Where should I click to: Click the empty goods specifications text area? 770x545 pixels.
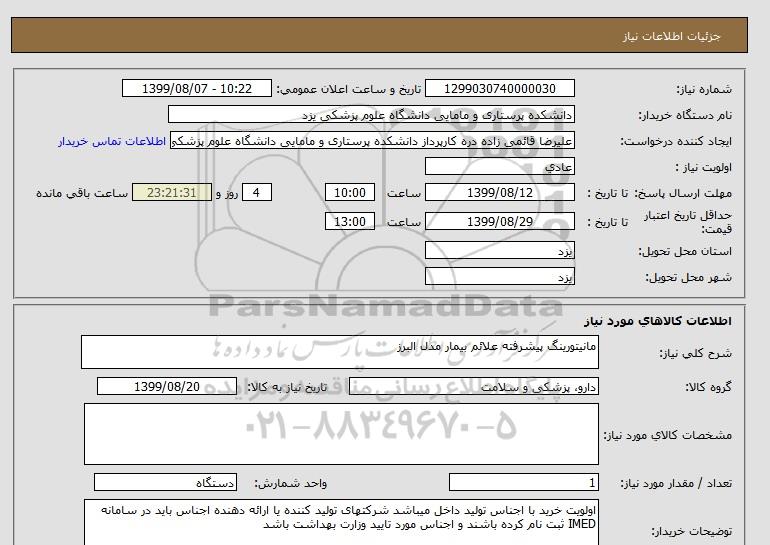click(341, 434)
